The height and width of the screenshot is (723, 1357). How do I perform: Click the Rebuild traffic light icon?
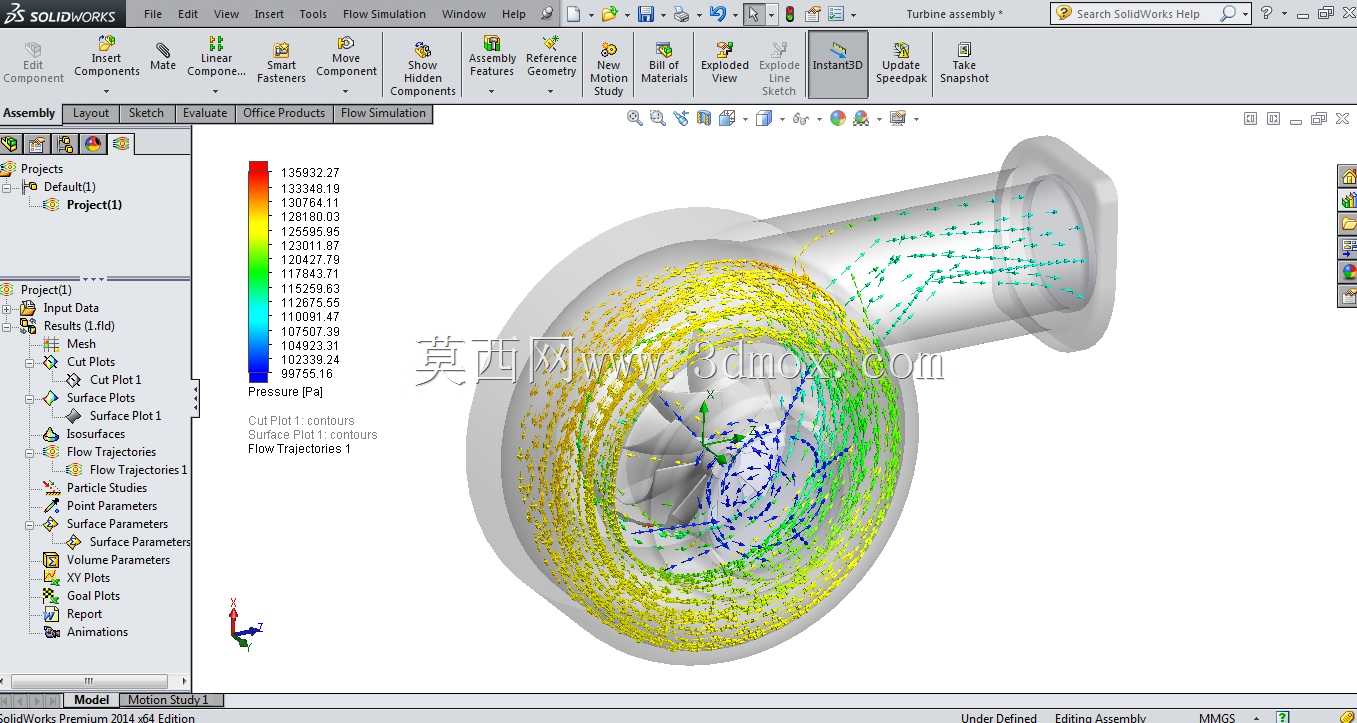[790, 14]
